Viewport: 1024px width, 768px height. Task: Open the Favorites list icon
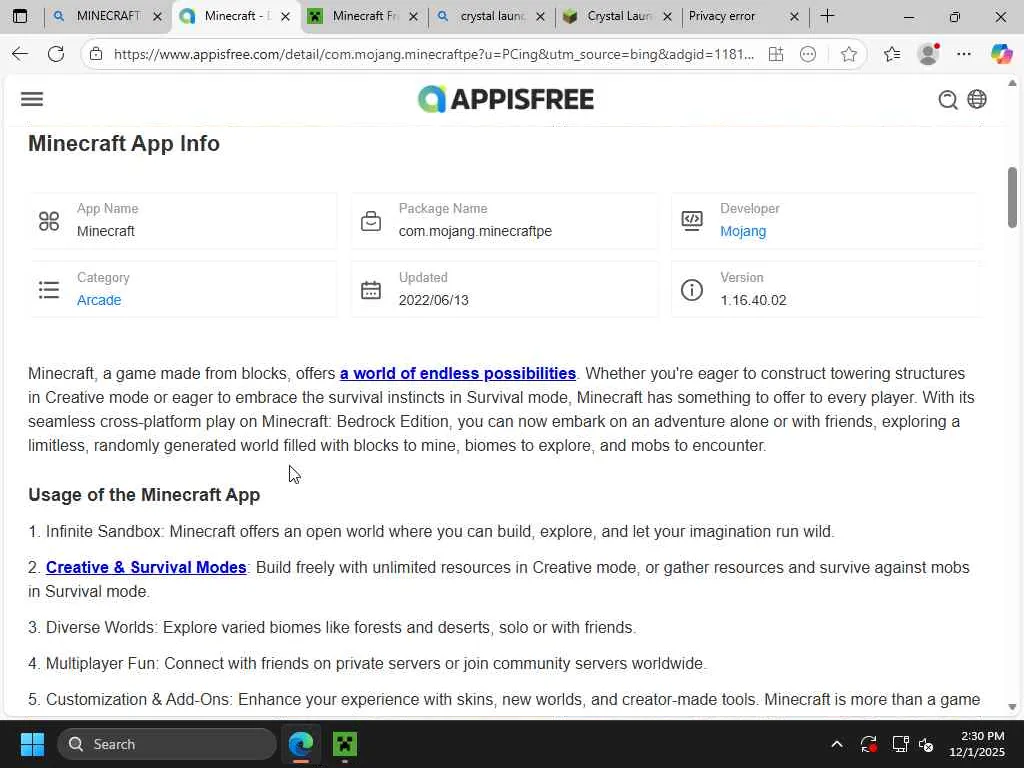tap(892, 54)
